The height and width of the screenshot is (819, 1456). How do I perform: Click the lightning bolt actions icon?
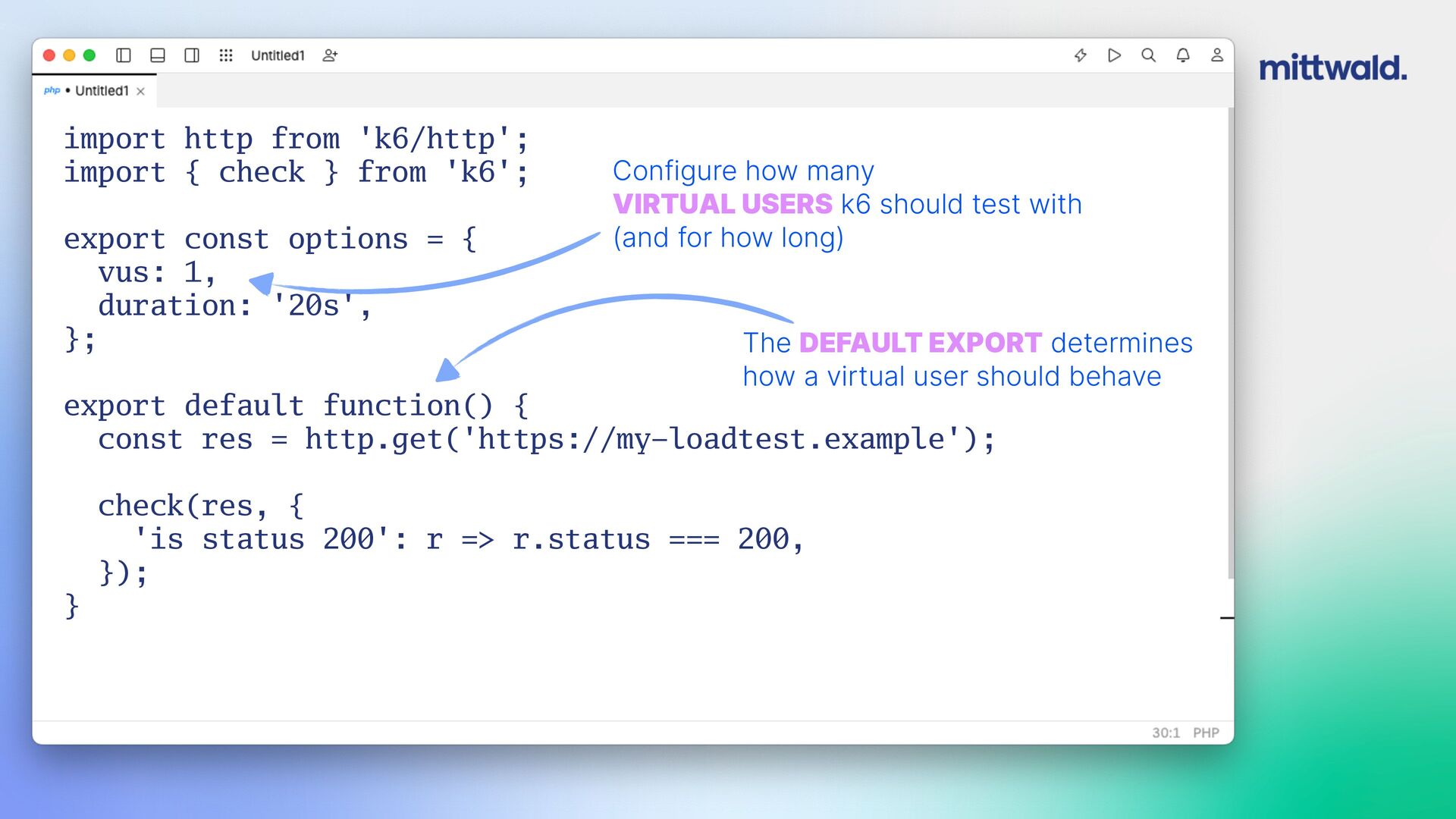pyautogui.click(x=1081, y=55)
